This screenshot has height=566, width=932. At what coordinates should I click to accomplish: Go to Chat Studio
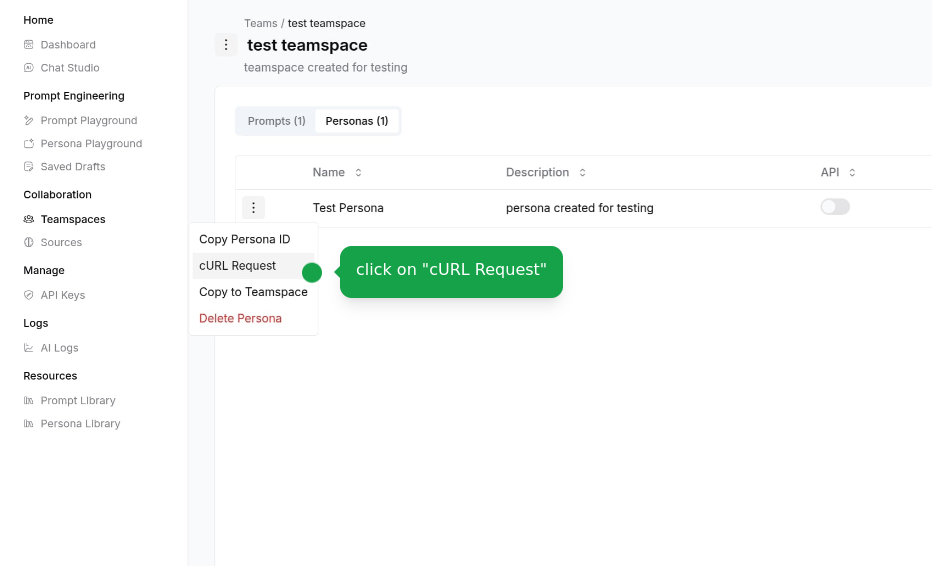pos(70,68)
